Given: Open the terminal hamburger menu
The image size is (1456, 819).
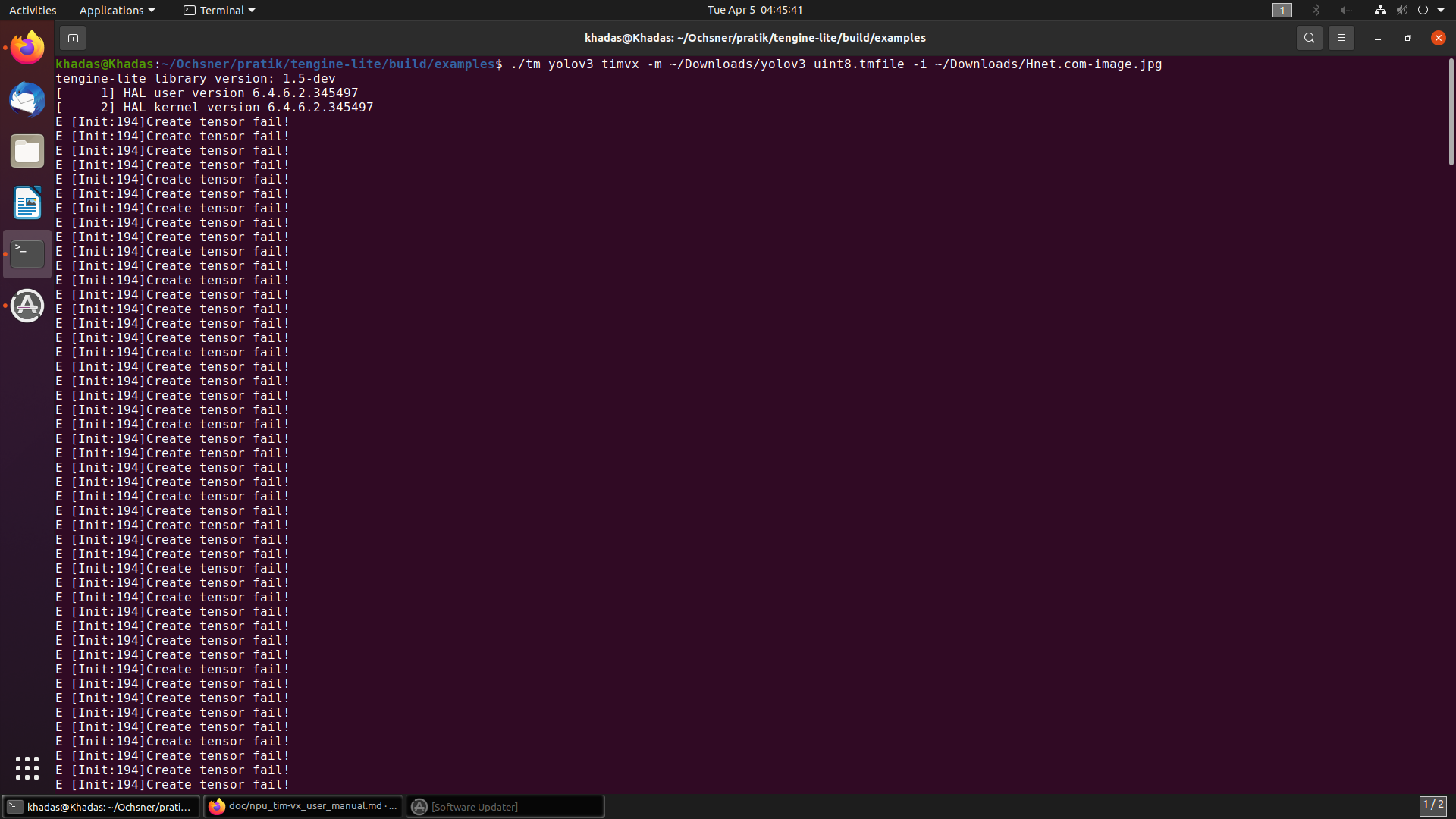Looking at the screenshot, I should [1341, 38].
